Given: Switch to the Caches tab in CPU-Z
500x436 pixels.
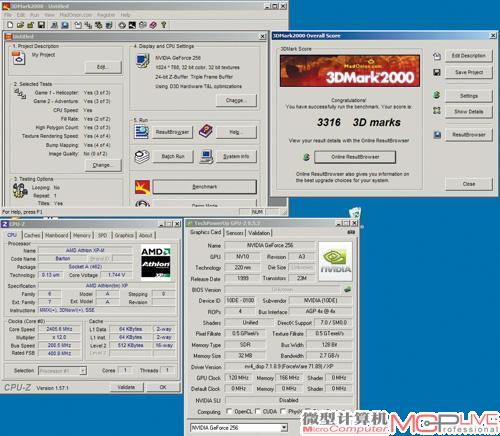Looking at the screenshot, I should 32,235.
